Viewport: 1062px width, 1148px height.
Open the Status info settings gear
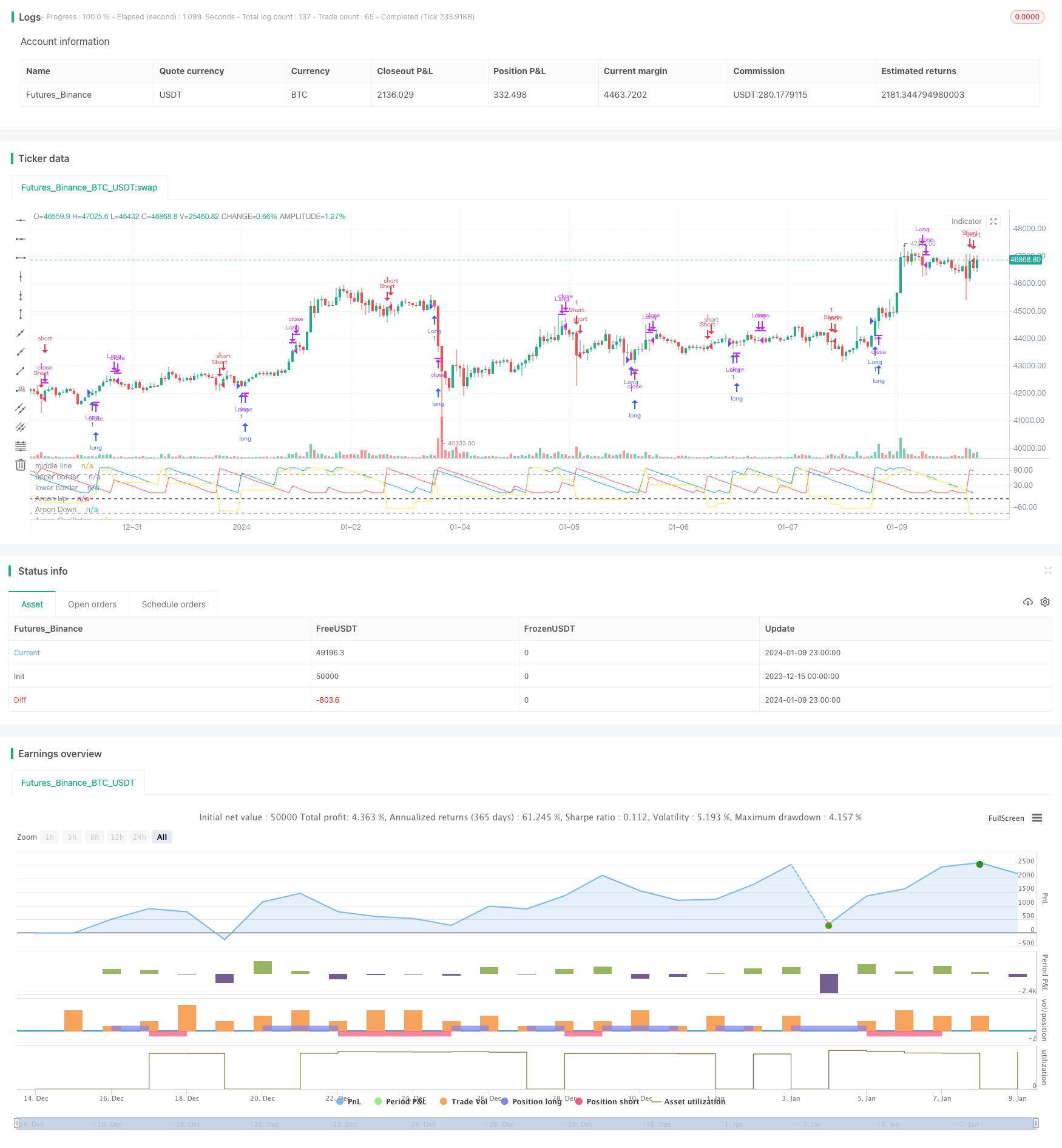tap(1045, 602)
